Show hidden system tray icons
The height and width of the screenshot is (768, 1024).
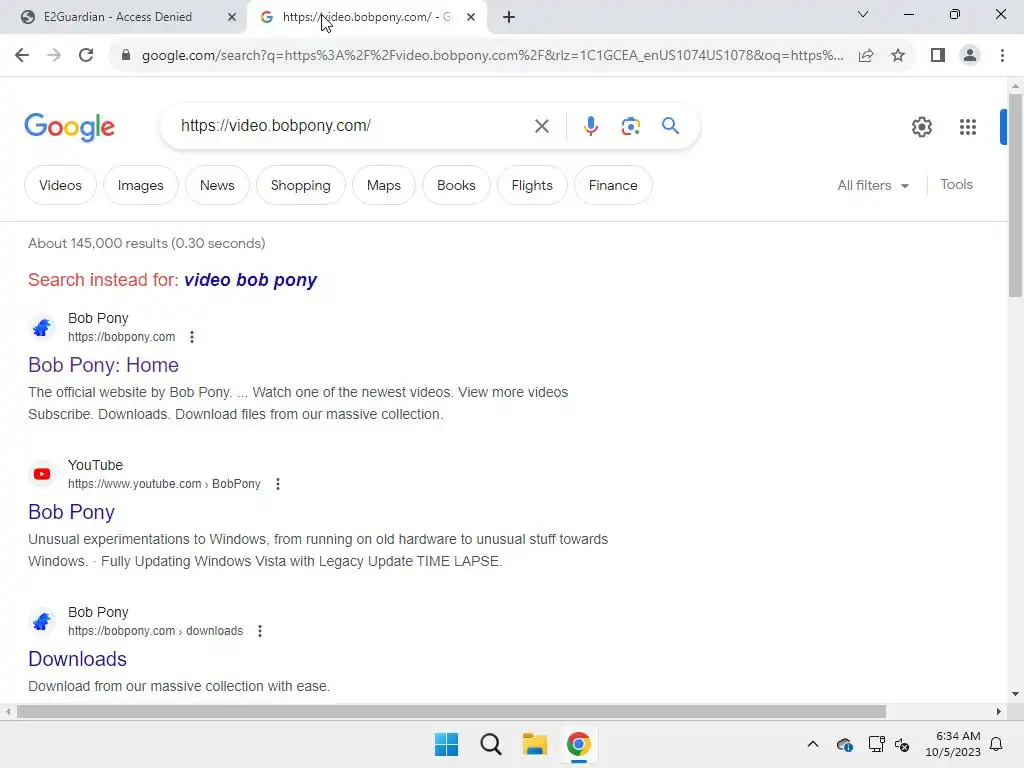pos(812,744)
